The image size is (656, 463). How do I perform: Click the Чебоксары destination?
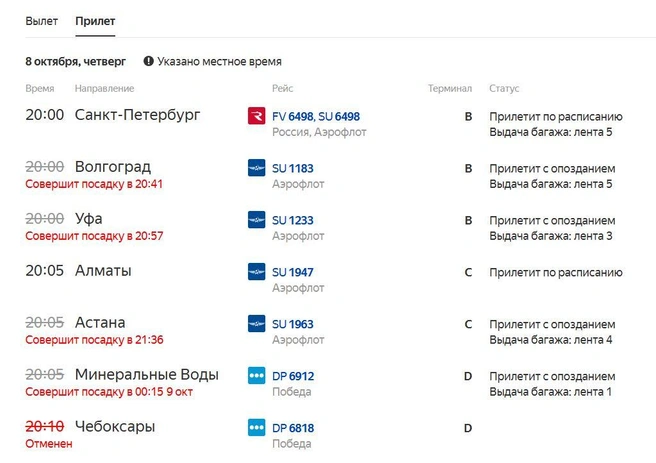tap(115, 426)
